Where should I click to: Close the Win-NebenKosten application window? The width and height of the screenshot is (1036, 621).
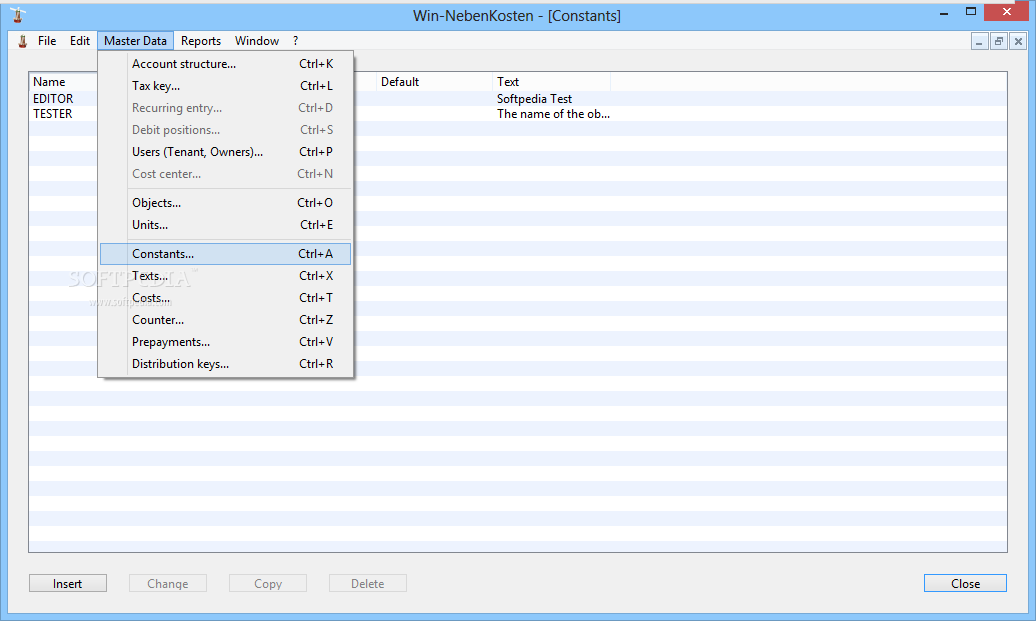click(x=1006, y=12)
